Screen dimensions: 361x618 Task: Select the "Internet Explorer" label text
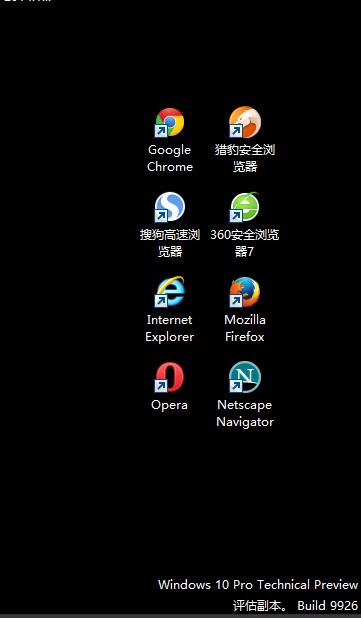169,328
